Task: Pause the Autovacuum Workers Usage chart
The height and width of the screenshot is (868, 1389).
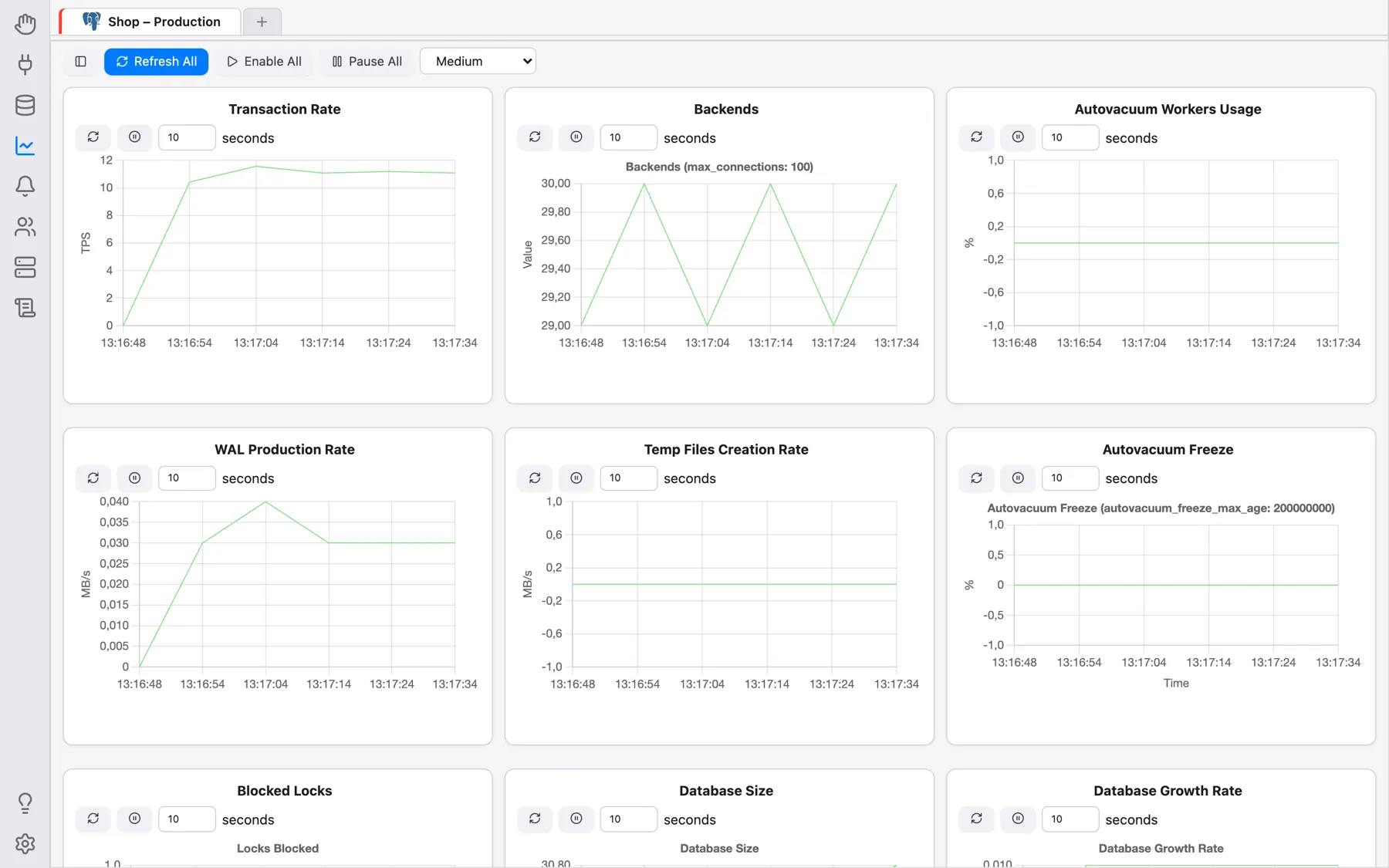Action: click(x=1018, y=137)
